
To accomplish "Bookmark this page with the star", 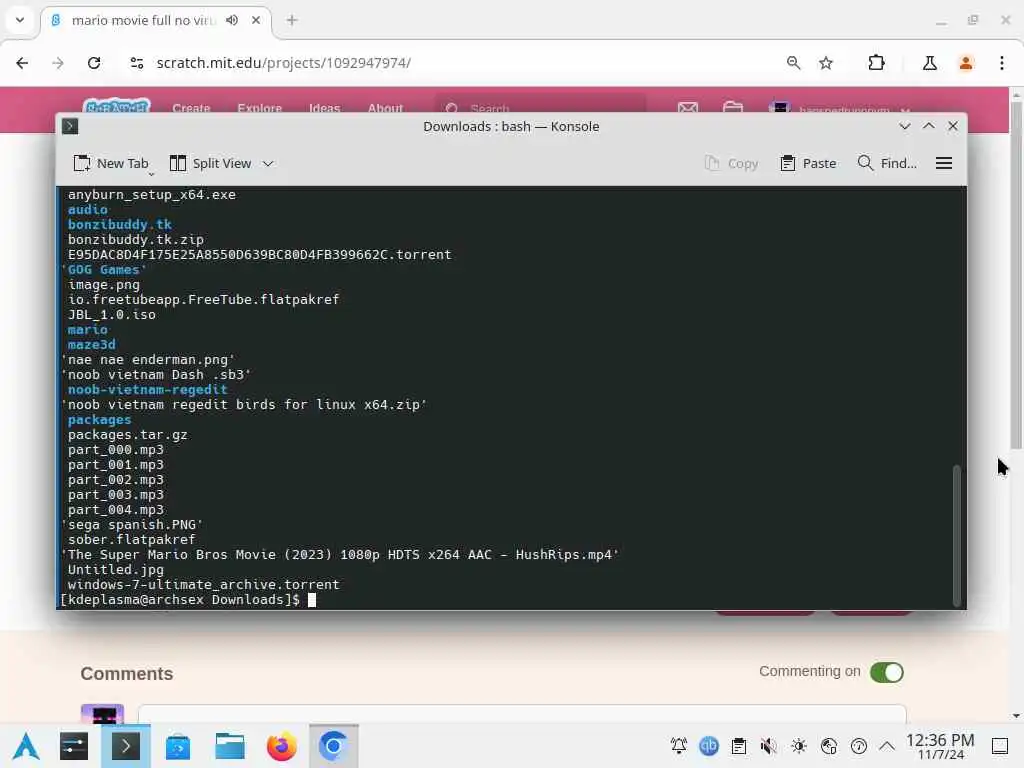I will click(x=826, y=63).
